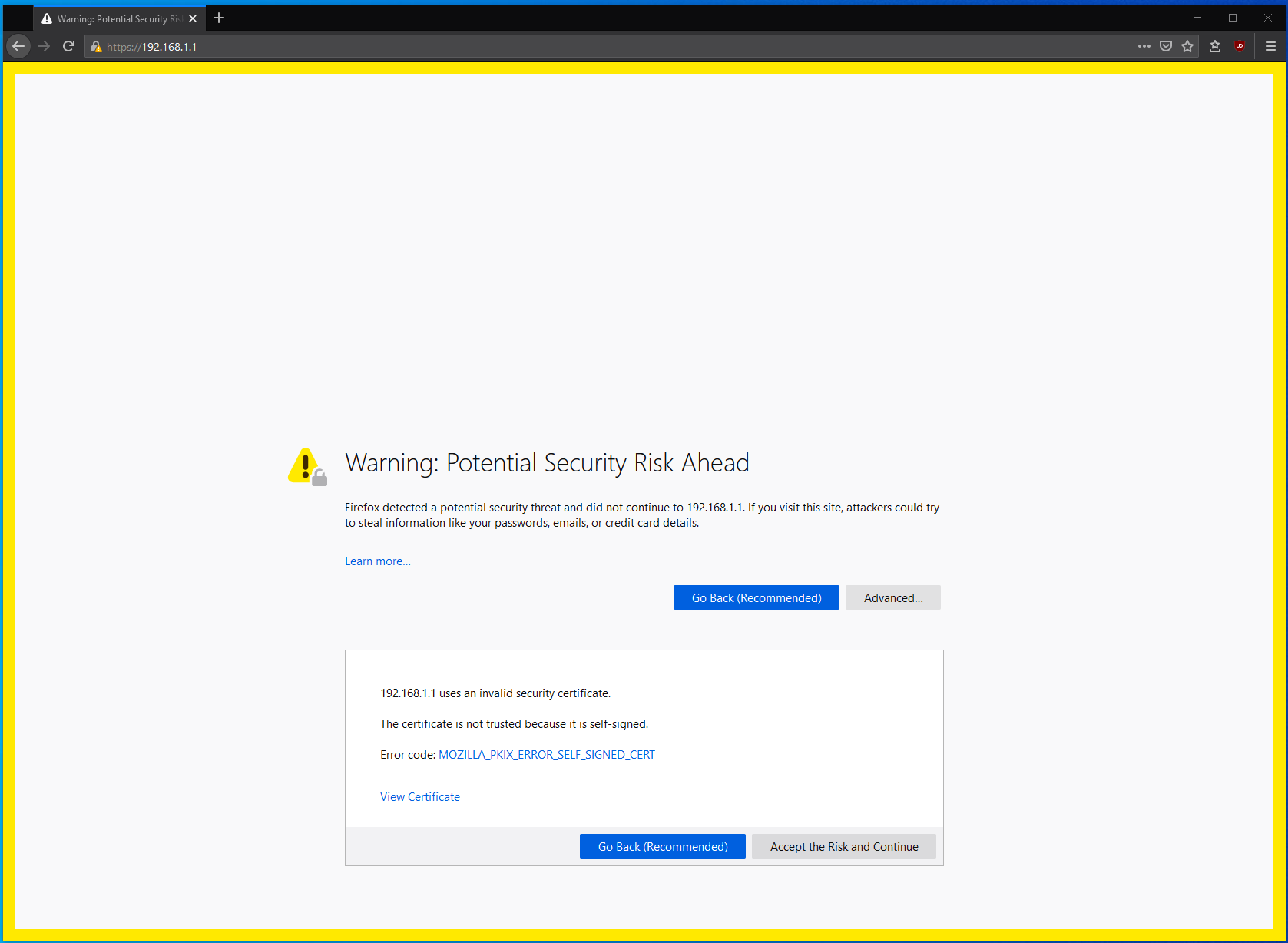
Task: Click Go Back (Recommended) in advanced panel
Action: click(663, 846)
